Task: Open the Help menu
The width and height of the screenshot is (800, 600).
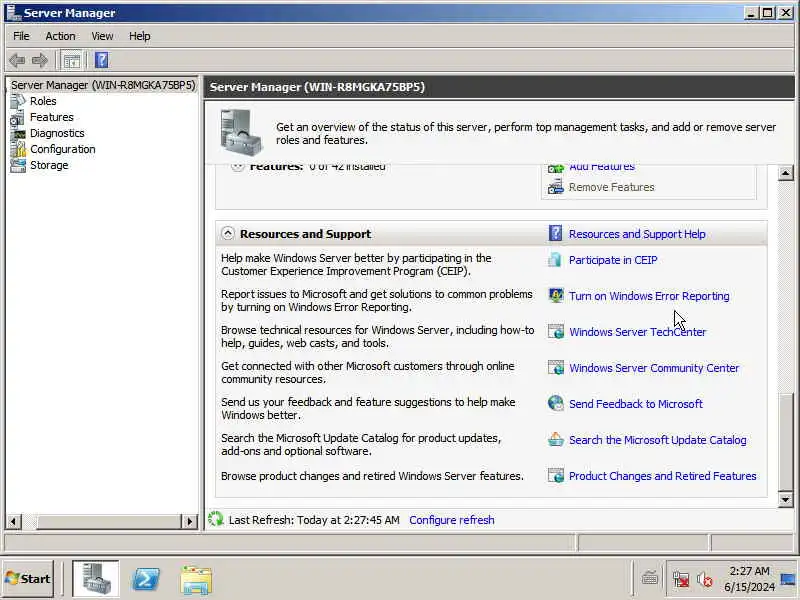Action: (139, 36)
